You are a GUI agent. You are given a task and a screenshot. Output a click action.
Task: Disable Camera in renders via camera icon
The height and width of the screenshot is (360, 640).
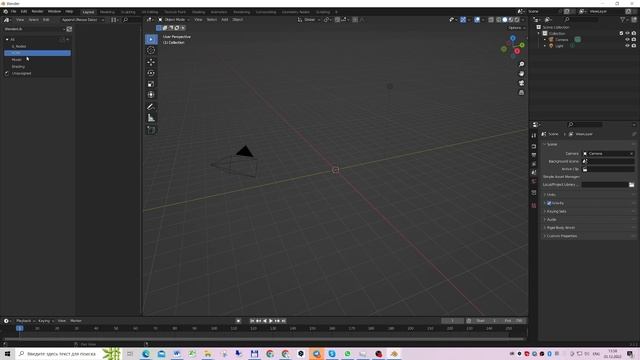pyautogui.click(x=634, y=40)
